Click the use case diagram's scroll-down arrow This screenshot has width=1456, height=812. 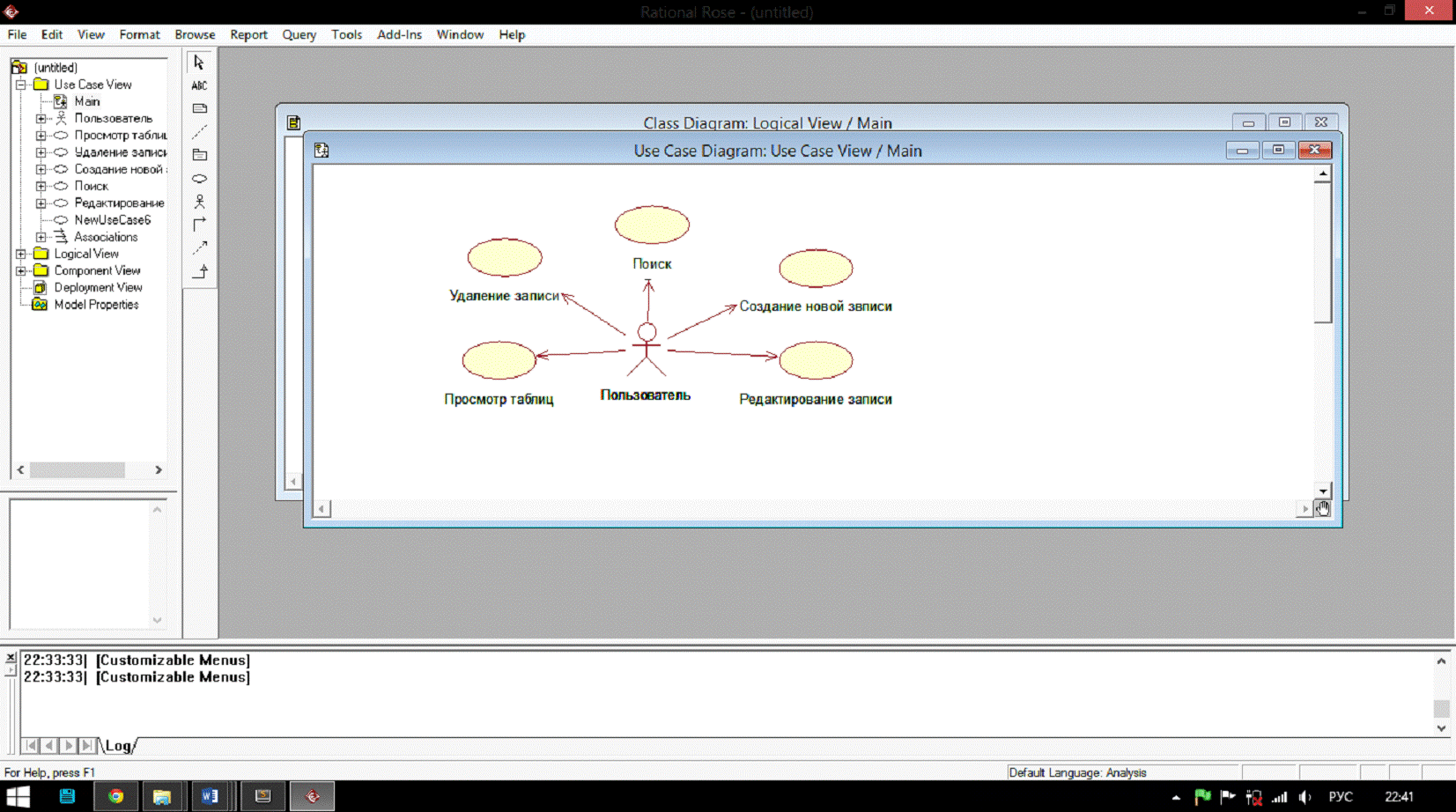point(1323,491)
